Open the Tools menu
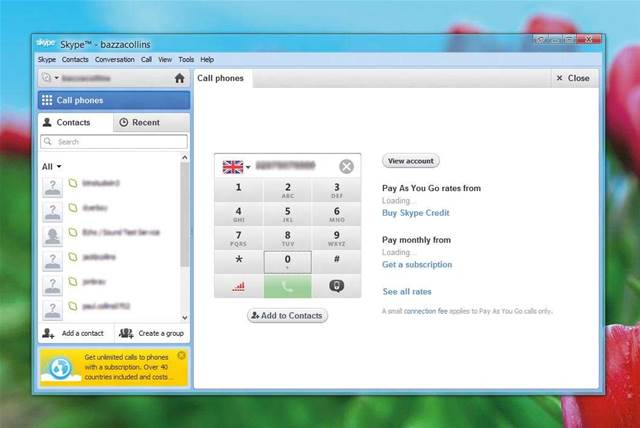 (186, 60)
